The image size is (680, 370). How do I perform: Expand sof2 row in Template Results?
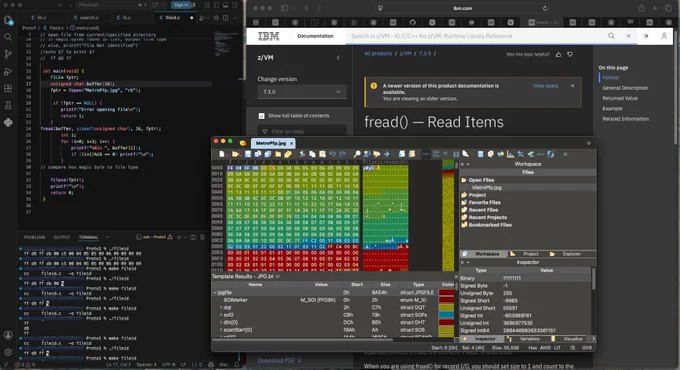click(221, 315)
